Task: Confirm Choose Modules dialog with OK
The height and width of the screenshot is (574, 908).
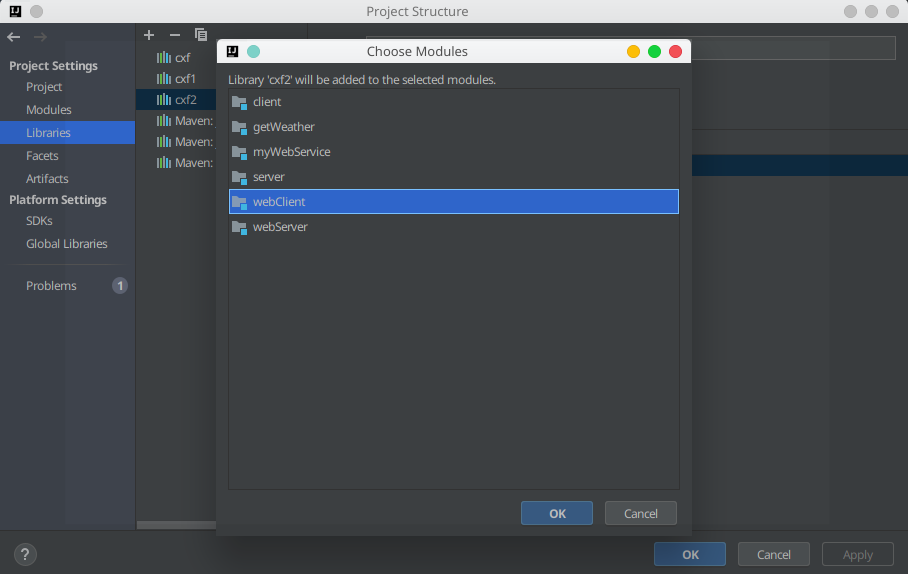Action: coord(556,513)
